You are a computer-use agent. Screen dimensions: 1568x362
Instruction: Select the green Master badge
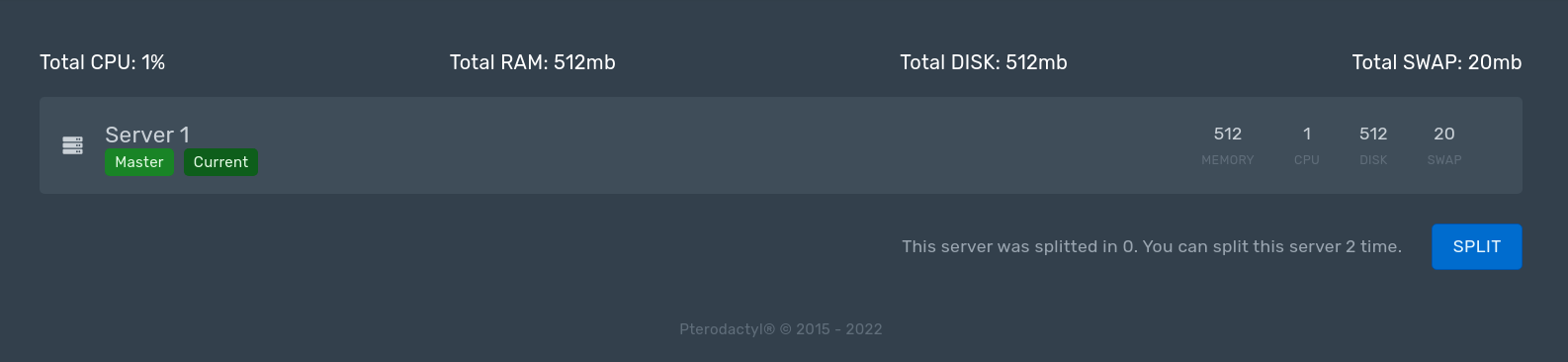pyautogui.click(x=139, y=162)
